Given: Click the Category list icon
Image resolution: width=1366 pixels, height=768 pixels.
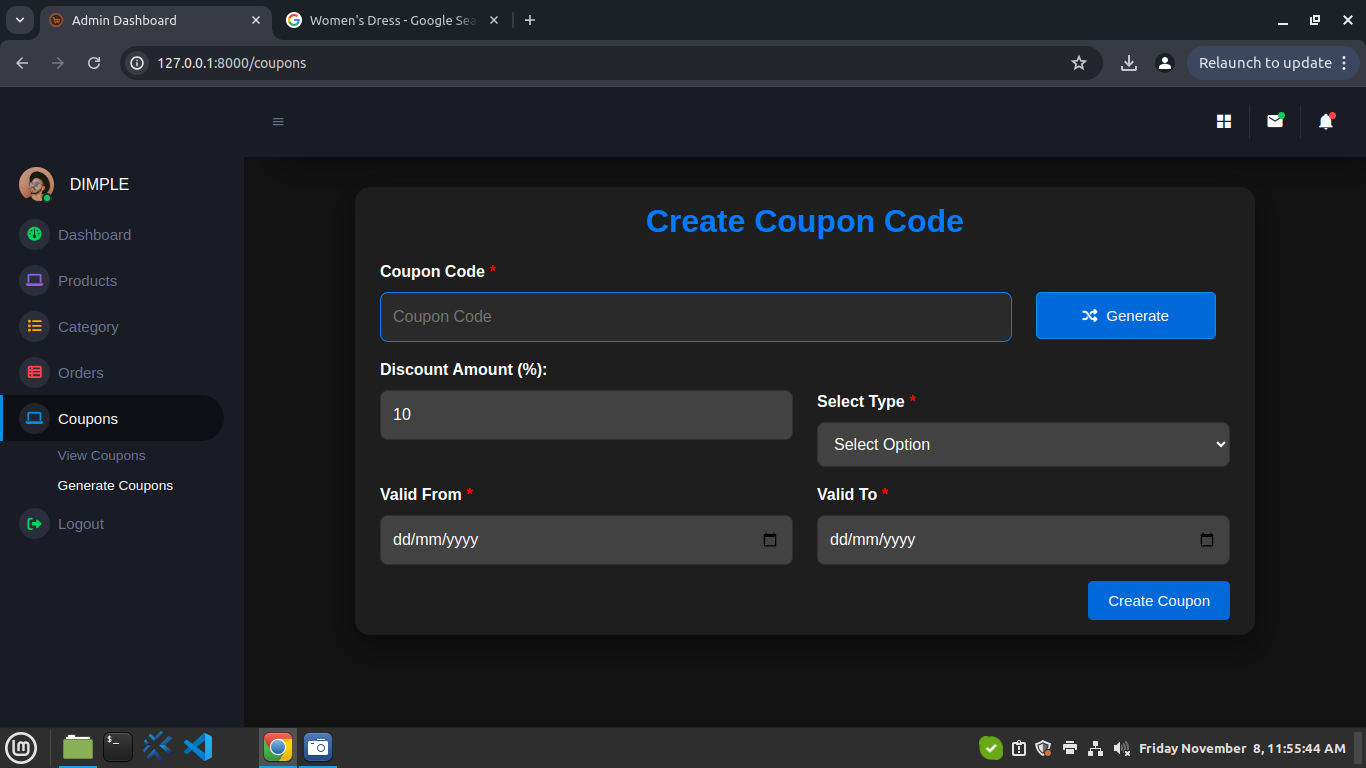Looking at the screenshot, I should pyautogui.click(x=34, y=326).
